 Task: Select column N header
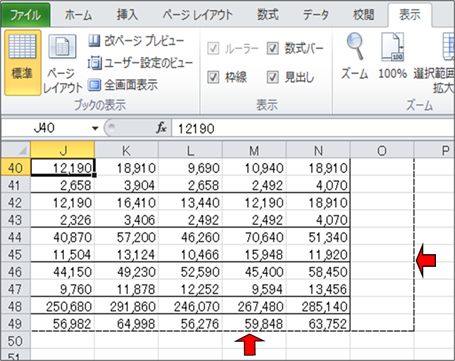(318, 150)
